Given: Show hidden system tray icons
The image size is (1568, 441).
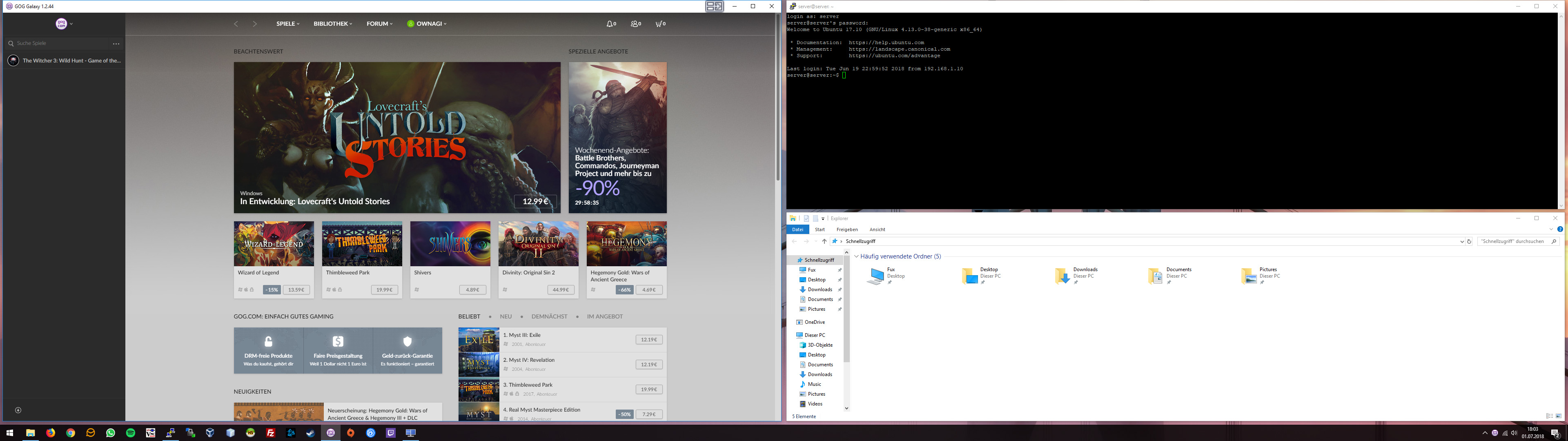Looking at the screenshot, I should 1485,434.
